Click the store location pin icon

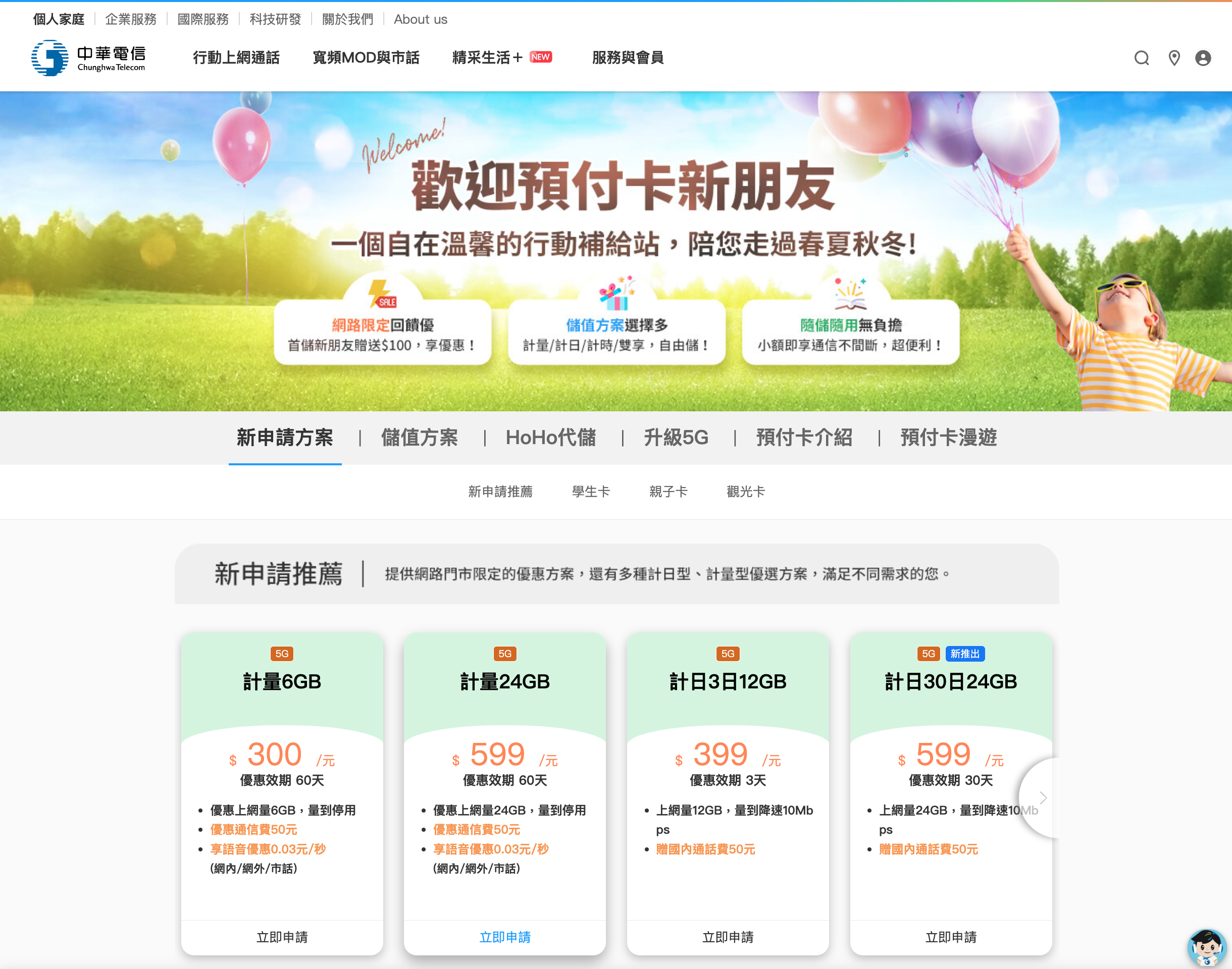pyautogui.click(x=1173, y=58)
